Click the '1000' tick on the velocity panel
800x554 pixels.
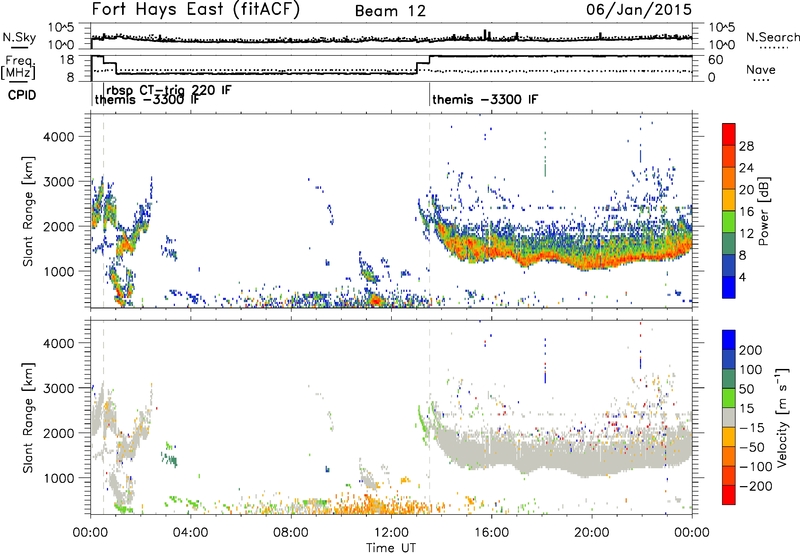pyautogui.click(x=59, y=478)
